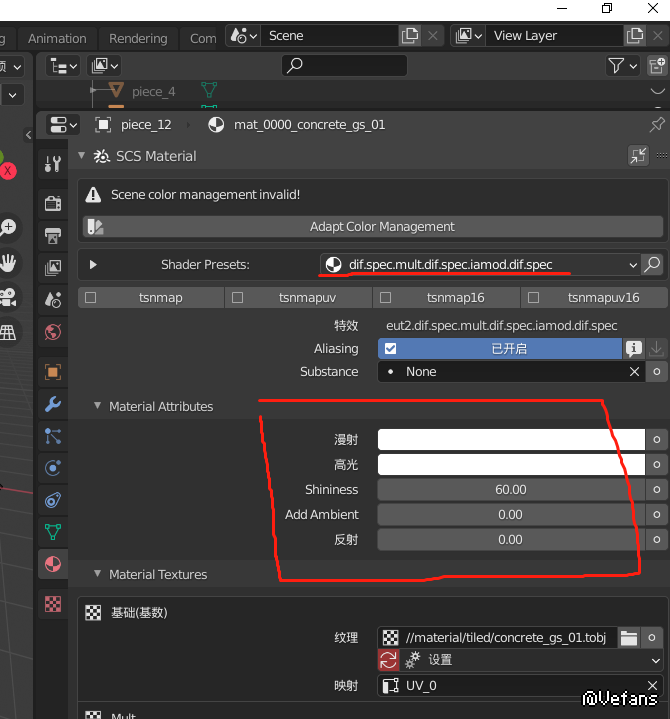Collapse the Material Textures section

(x=98, y=575)
